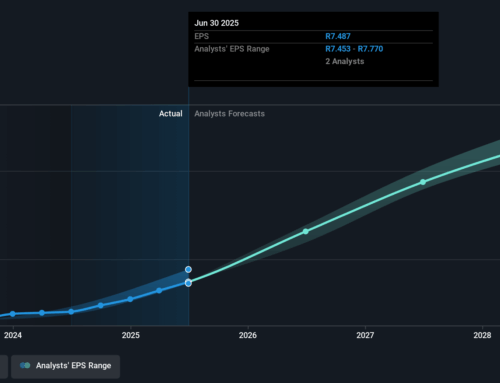Click the upper range dot at Jun 2025

(188, 269)
